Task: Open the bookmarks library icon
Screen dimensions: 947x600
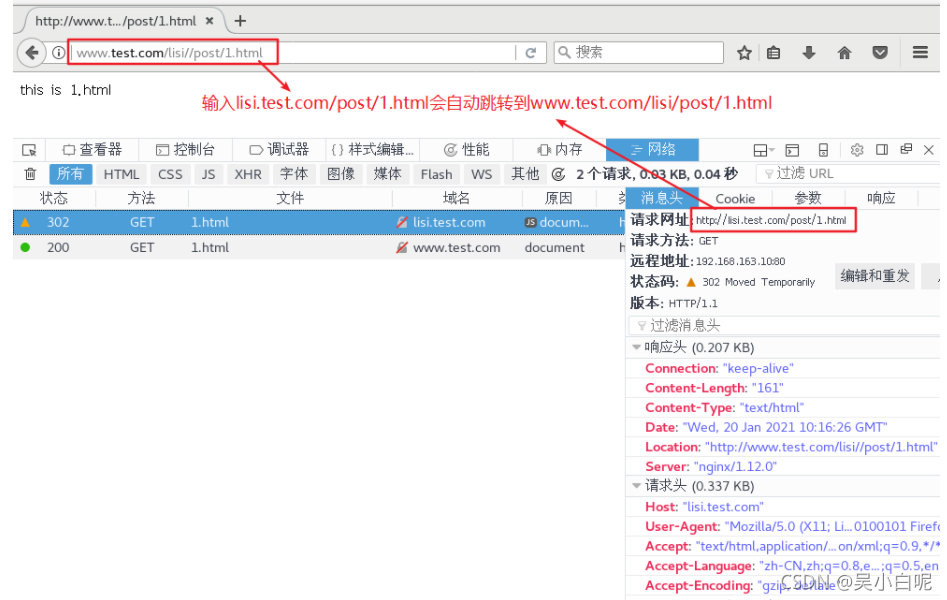Action: coord(774,53)
